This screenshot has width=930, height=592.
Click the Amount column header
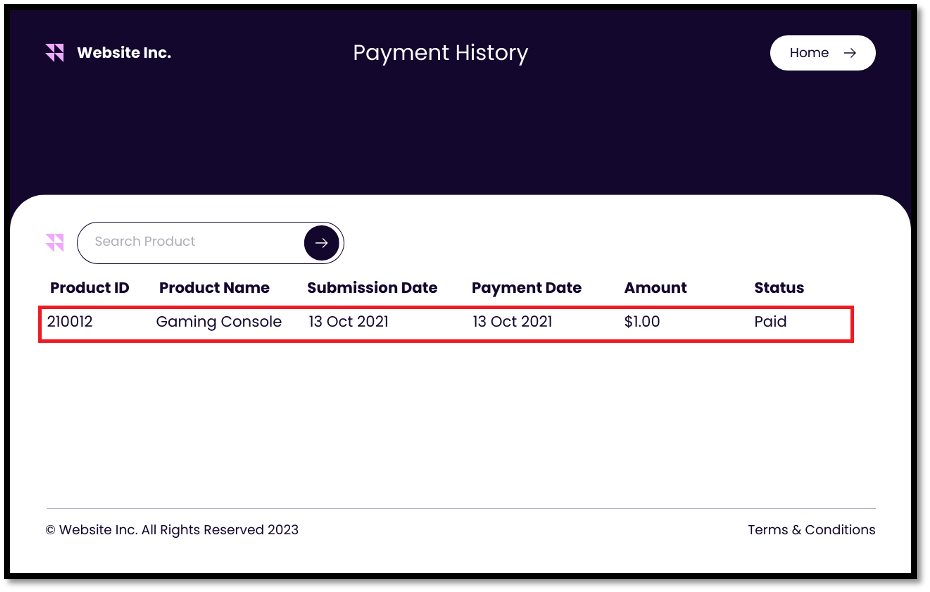655,288
